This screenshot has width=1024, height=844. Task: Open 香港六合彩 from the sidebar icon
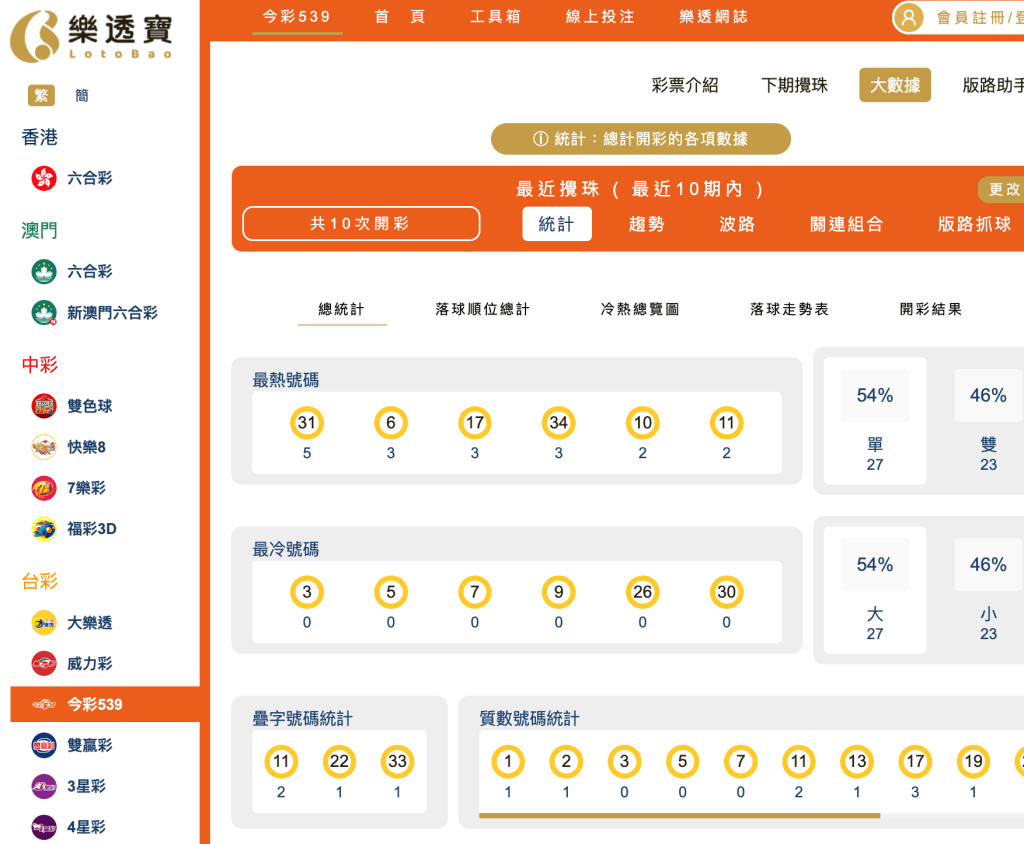(x=42, y=177)
